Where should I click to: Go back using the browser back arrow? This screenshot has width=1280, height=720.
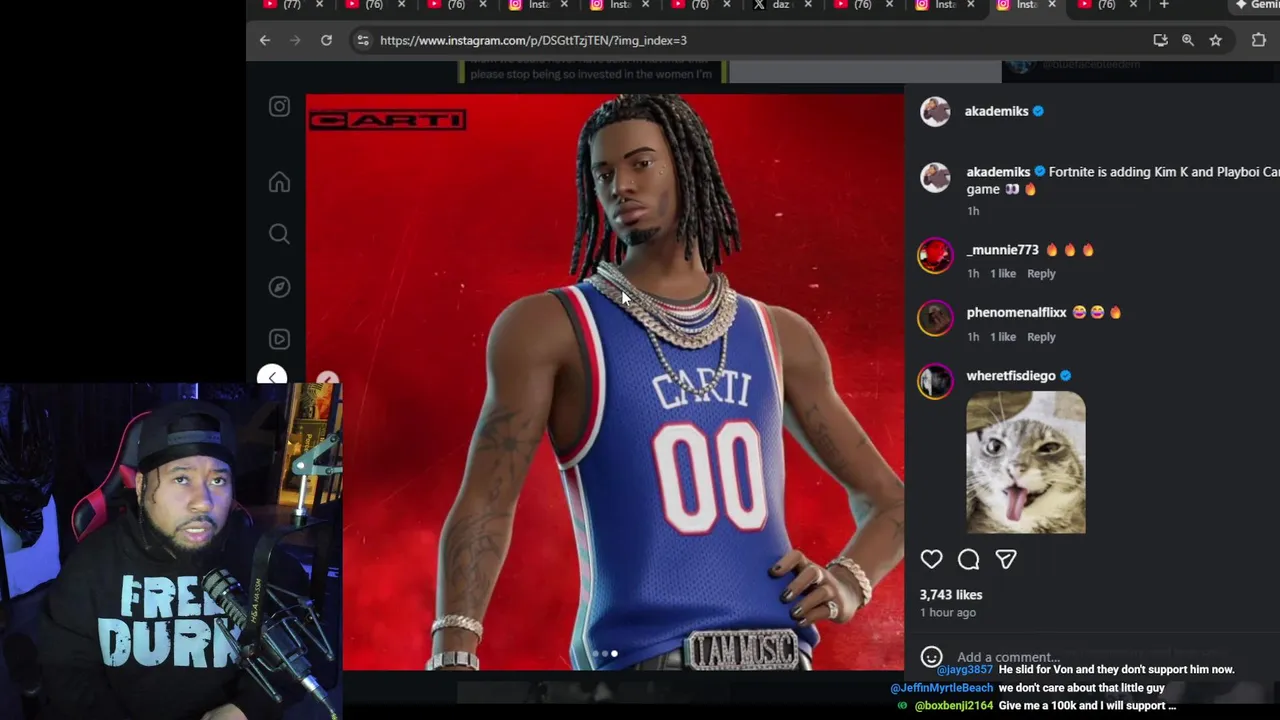click(265, 40)
